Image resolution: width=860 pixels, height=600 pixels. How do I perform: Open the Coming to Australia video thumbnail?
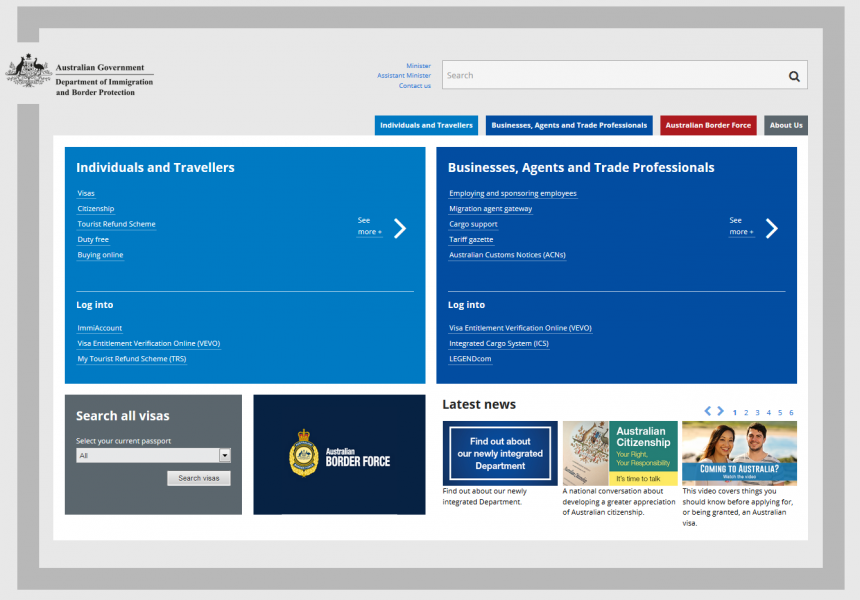coord(739,453)
